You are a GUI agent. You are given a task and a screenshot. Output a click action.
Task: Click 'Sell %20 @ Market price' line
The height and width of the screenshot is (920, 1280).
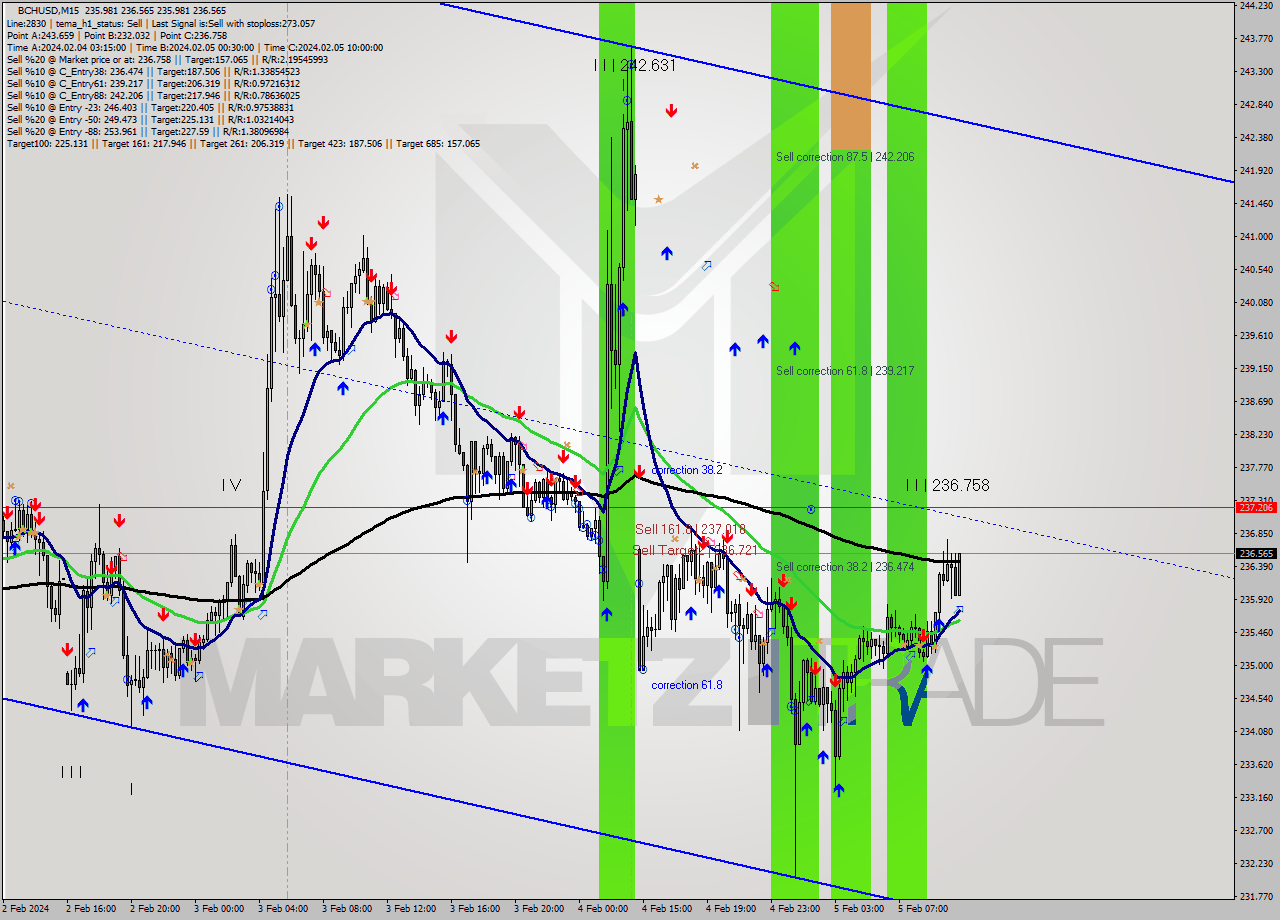[167, 59]
